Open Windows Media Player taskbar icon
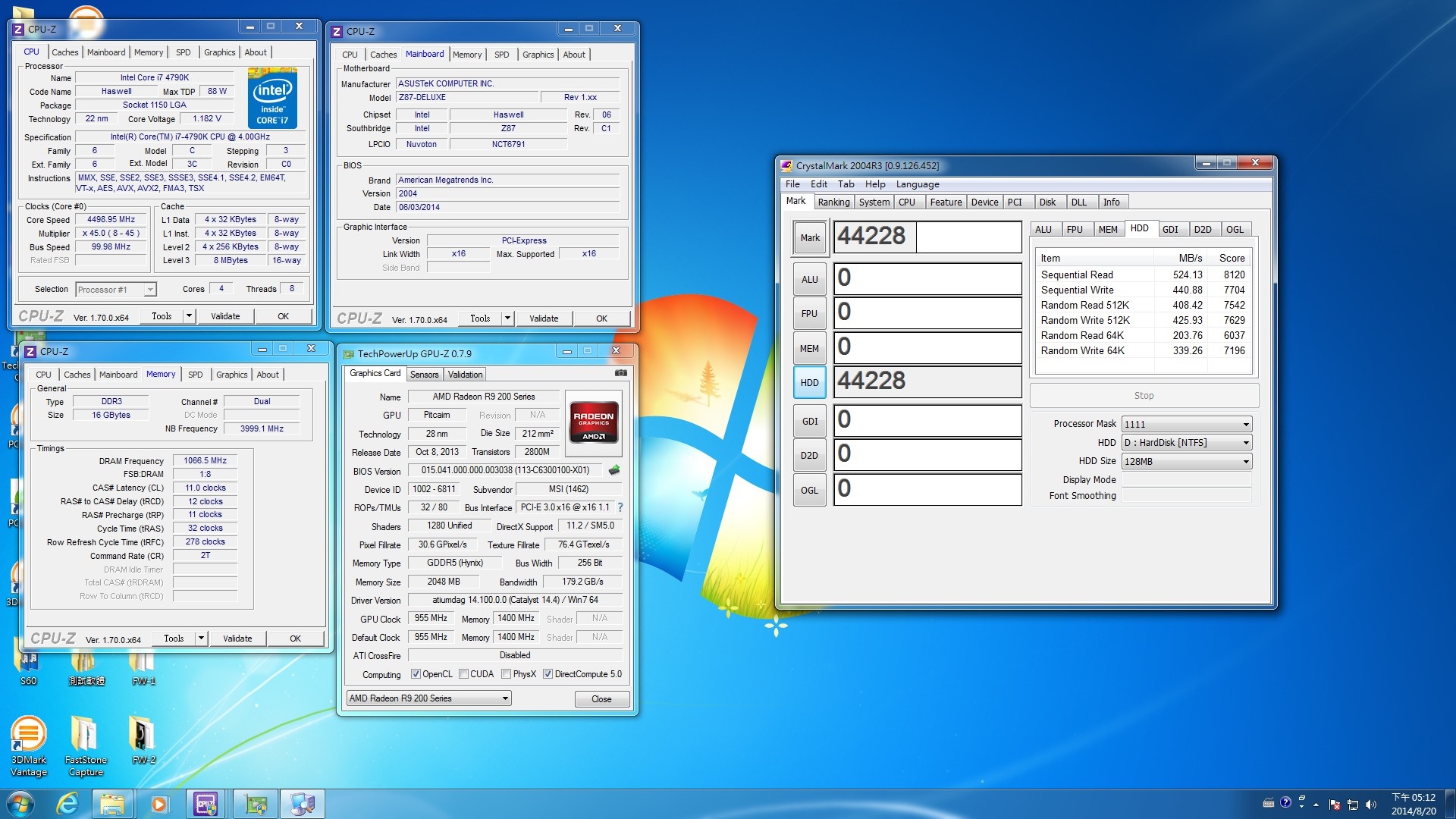The height and width of the screenshot is (819, 1456). pos(158,804)
